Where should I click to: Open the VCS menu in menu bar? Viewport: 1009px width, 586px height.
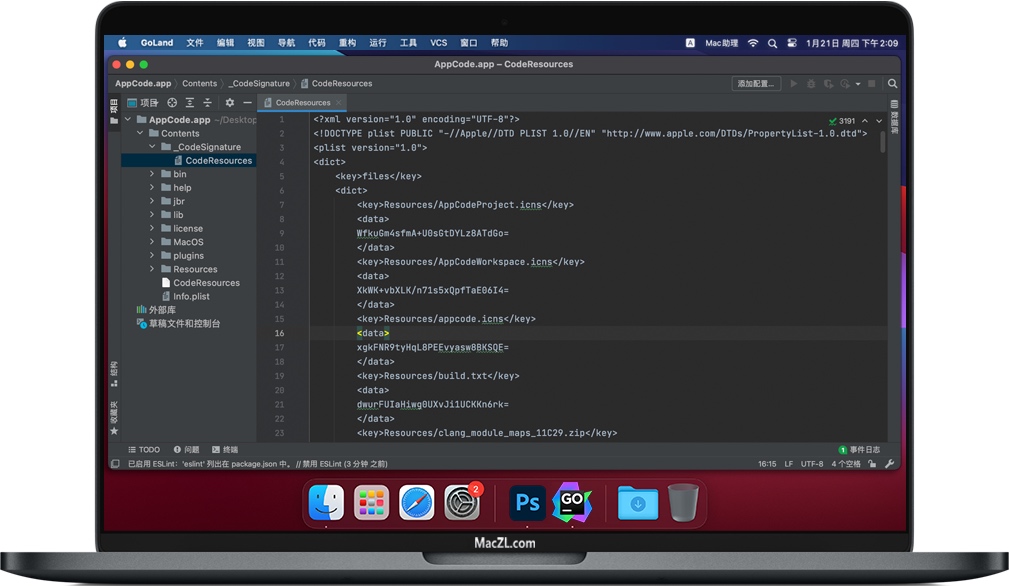438,43
